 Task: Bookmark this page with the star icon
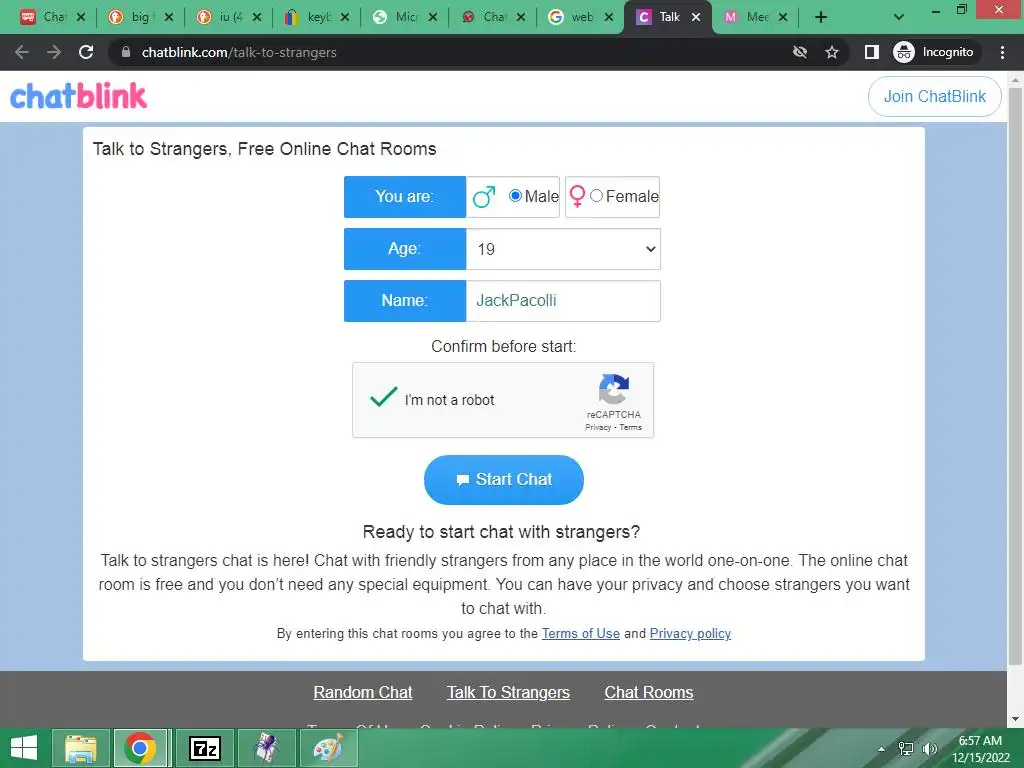click(832, 52)
